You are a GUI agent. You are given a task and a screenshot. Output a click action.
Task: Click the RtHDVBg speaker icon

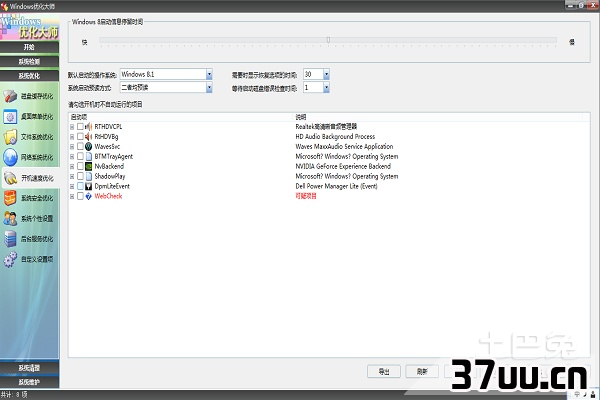click(x=88, y=136)
